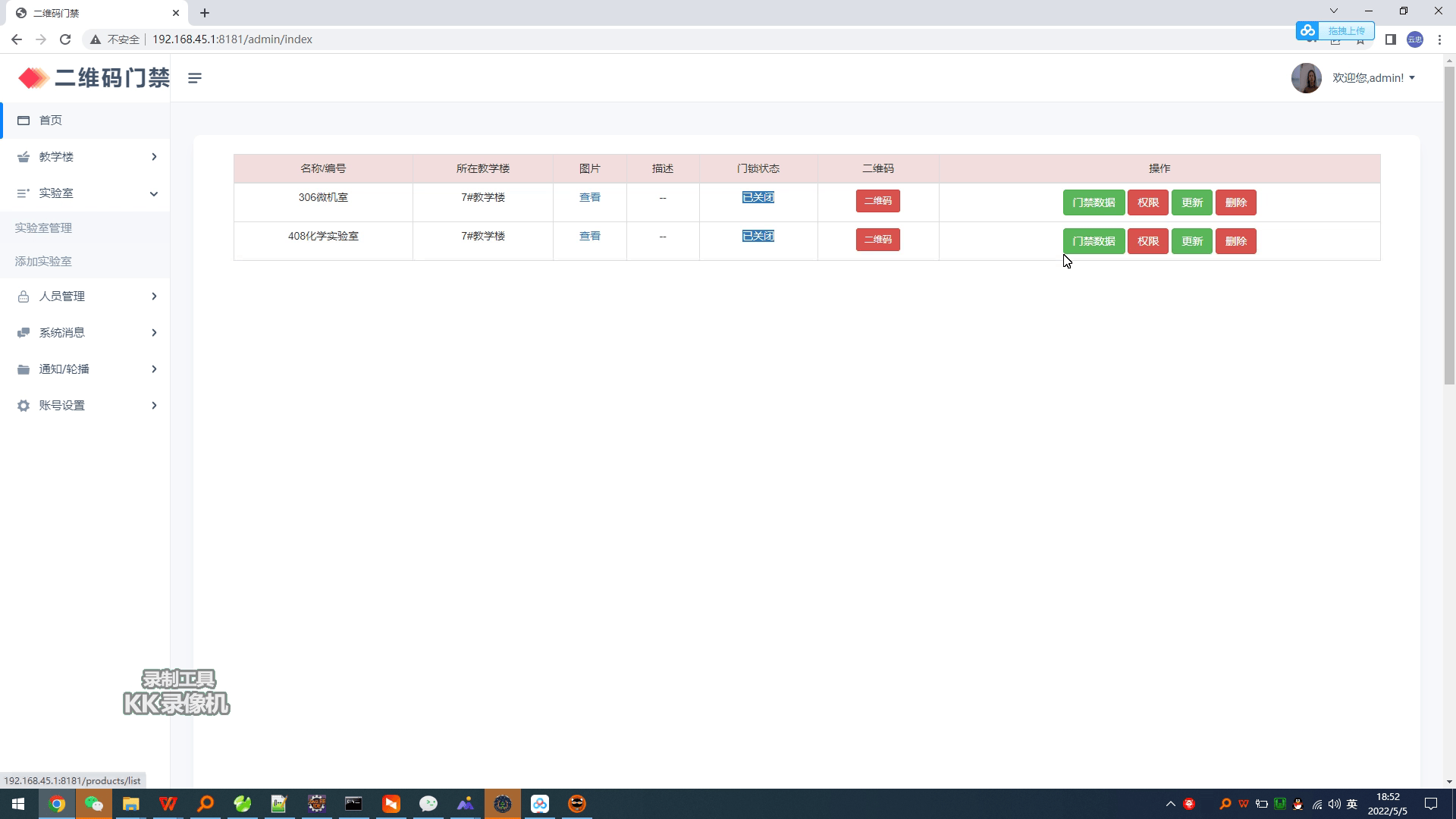This screenshot has width=1456, height=819.
Task: Click the 首页 window icon
Action: coord(24,121)
